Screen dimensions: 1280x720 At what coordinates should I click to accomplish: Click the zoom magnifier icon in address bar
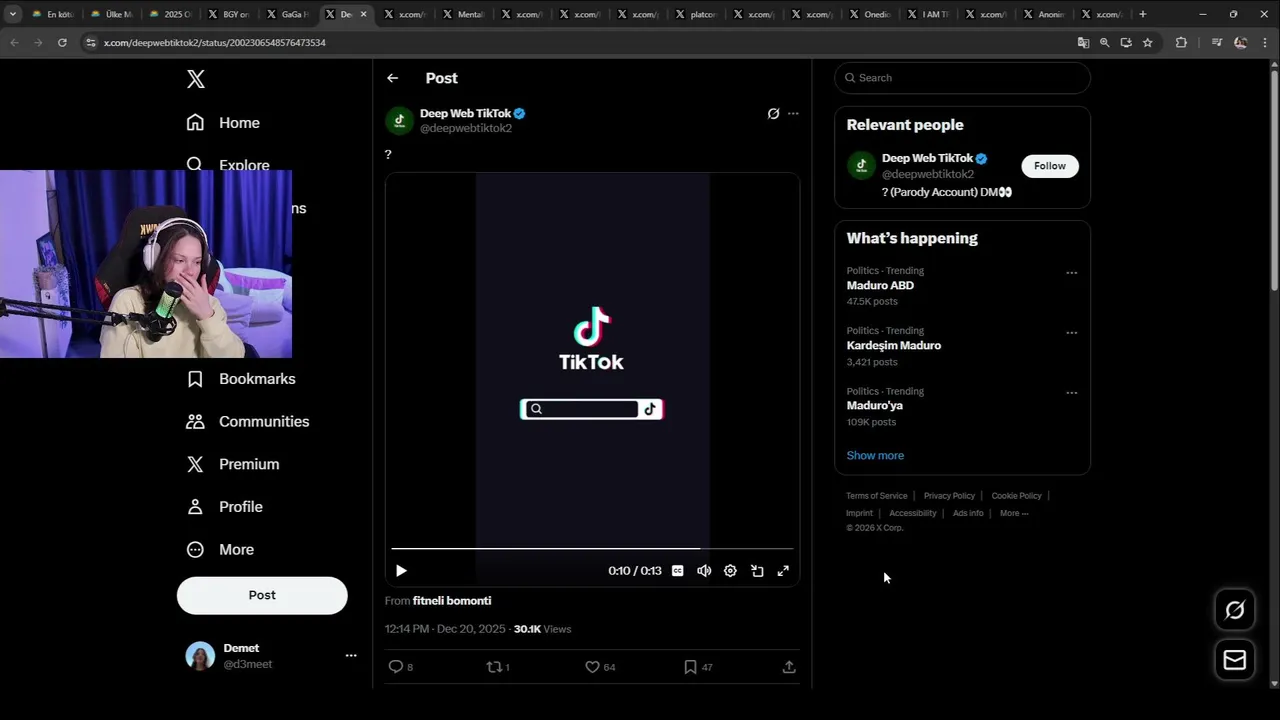(x=1104, y=43)
